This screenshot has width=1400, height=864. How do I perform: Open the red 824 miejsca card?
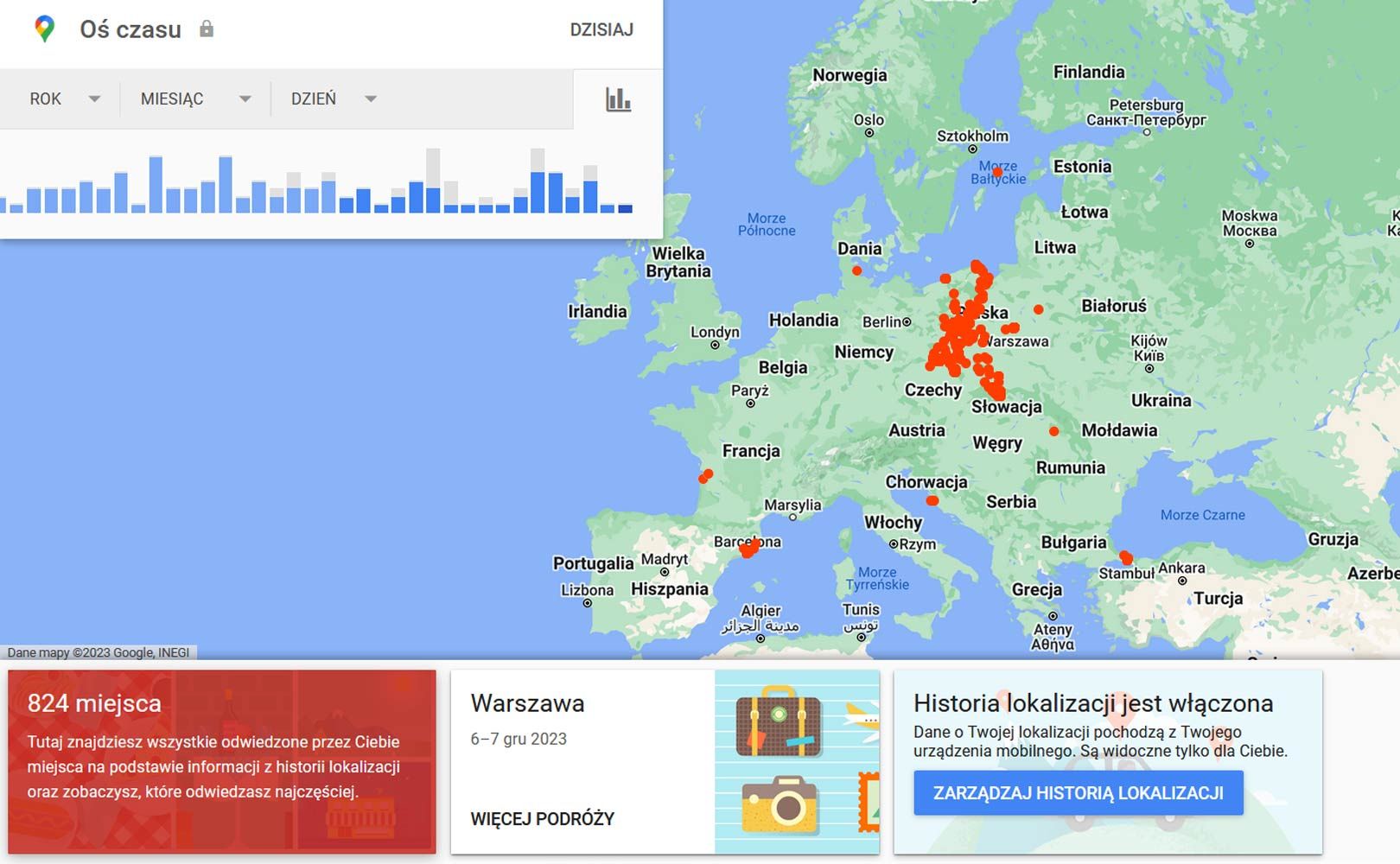pyautogui.click(x=222, y=761)
